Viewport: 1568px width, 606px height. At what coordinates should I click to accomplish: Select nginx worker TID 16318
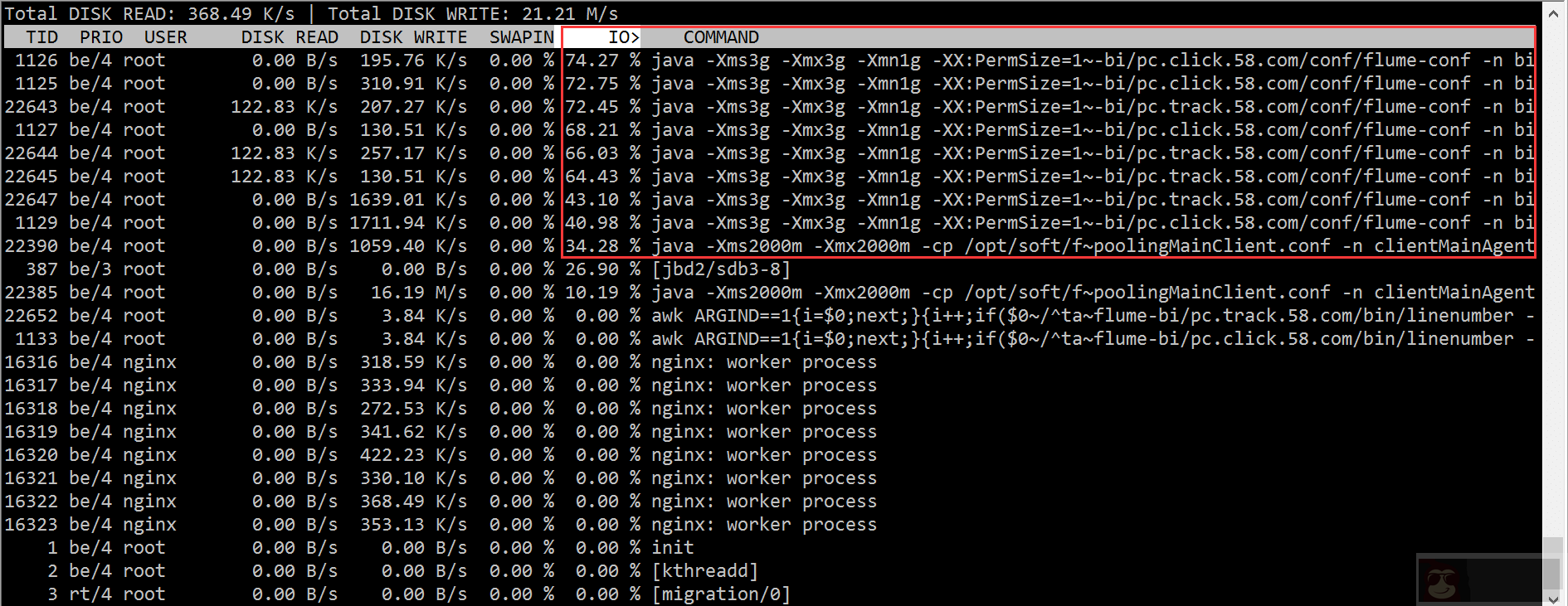pyautogui.click(x=441, y=409)
